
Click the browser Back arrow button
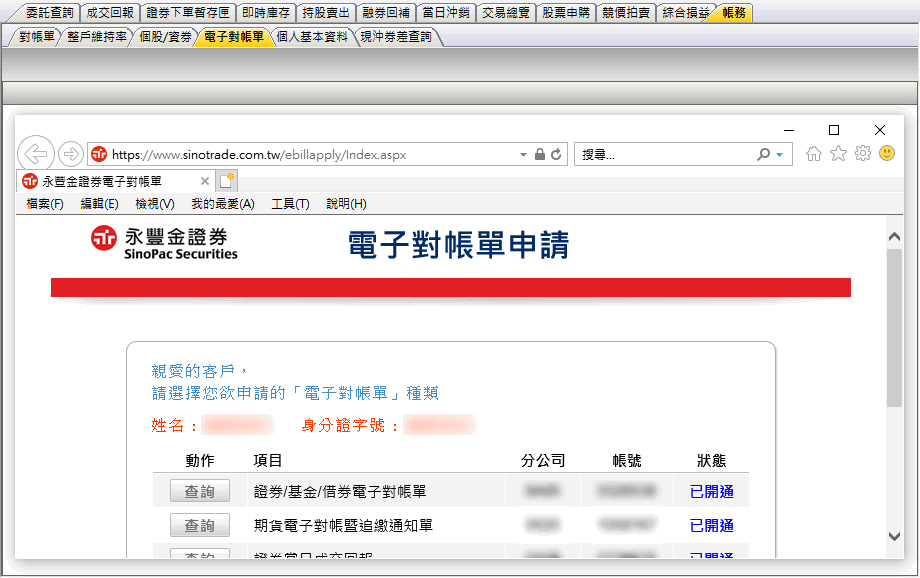tap(35, 154)
